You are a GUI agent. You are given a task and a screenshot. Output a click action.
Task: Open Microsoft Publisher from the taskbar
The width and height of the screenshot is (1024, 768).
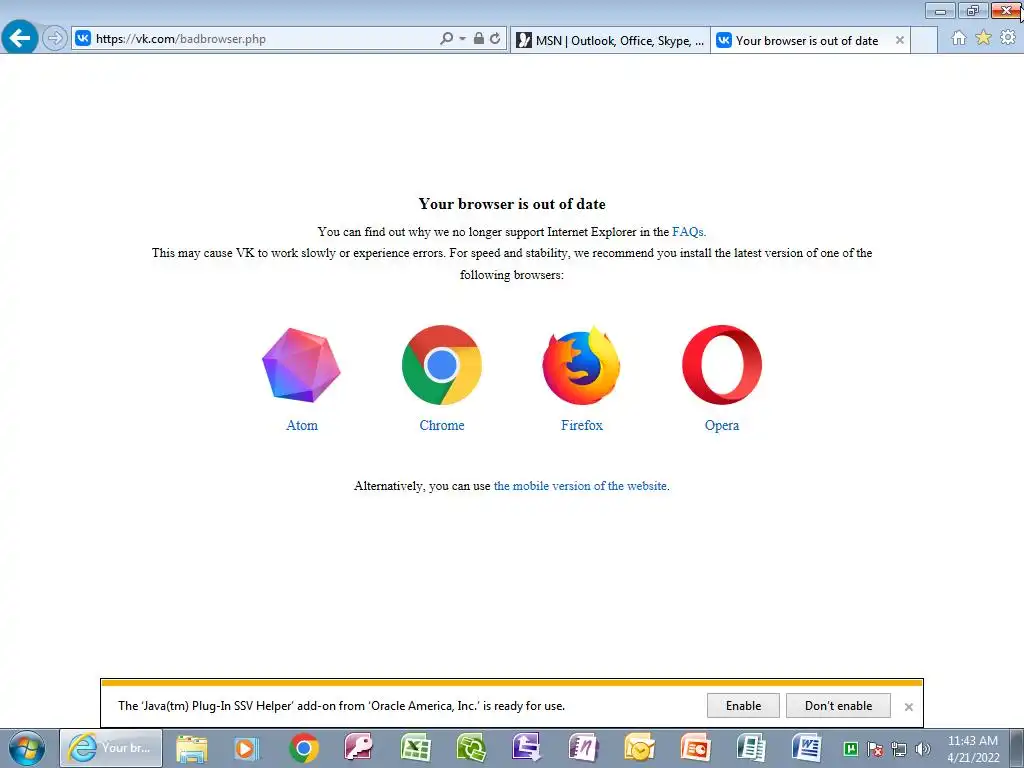751,748
